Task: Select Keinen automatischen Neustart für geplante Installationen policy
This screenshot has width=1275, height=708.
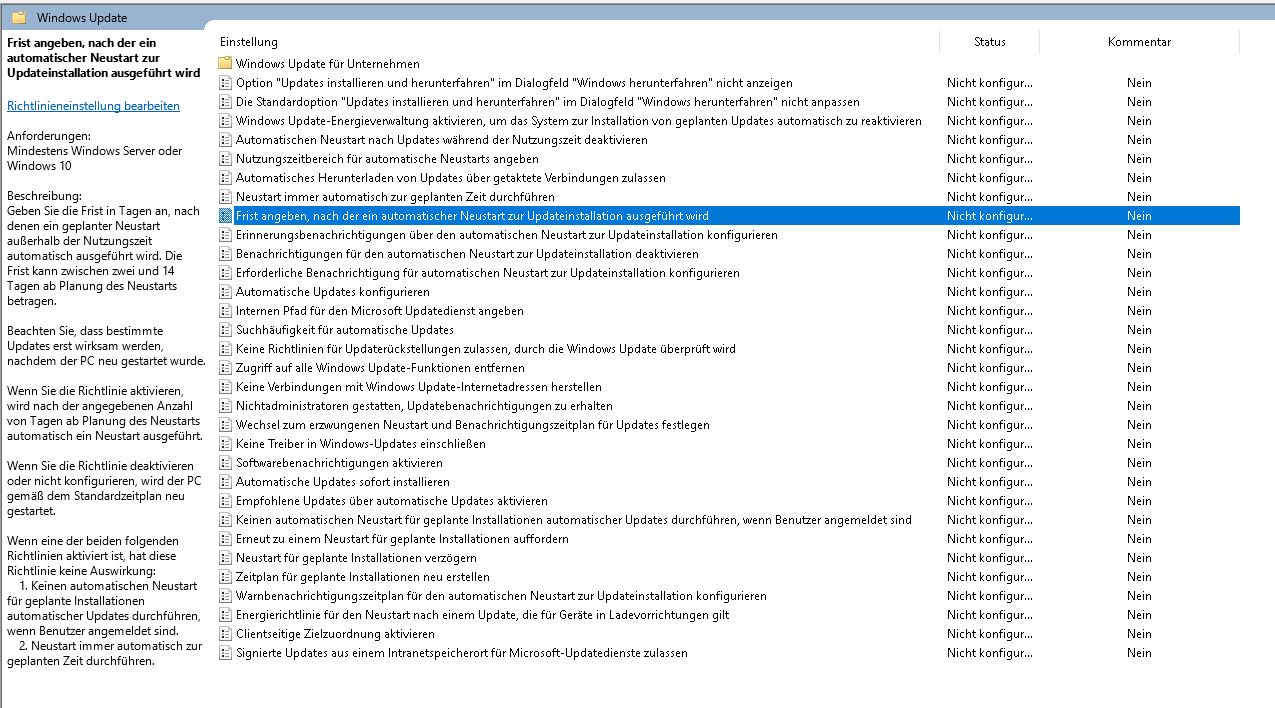Action: tap(574, 520)
